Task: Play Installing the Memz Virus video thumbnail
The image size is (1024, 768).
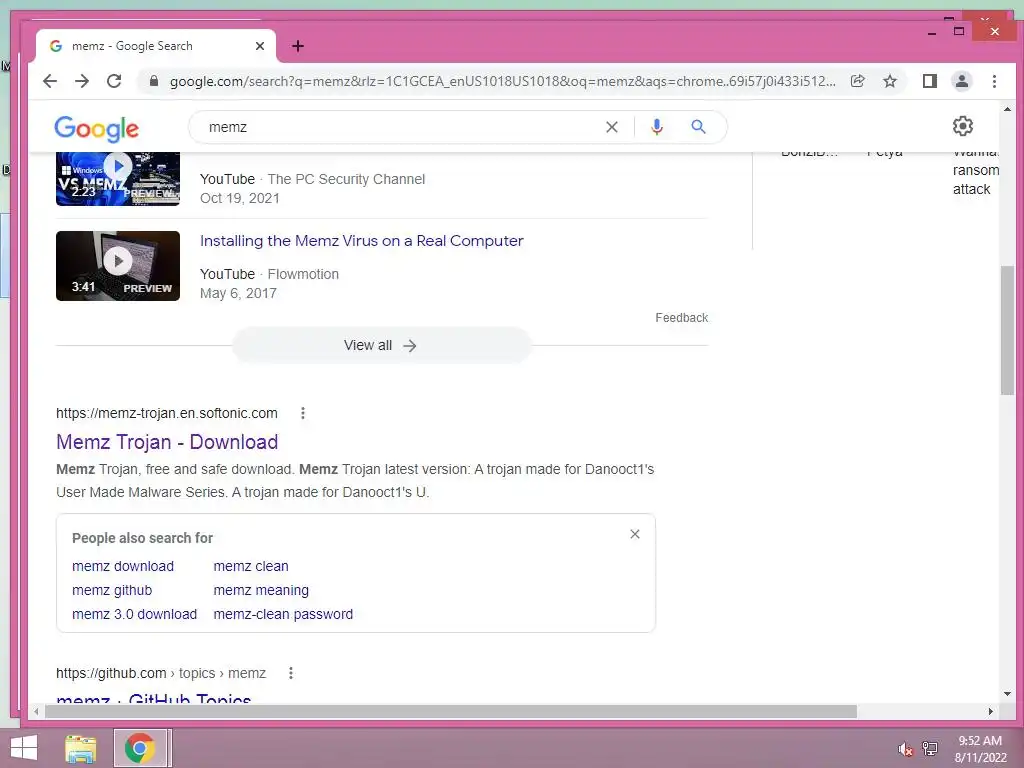Action: 118,266
